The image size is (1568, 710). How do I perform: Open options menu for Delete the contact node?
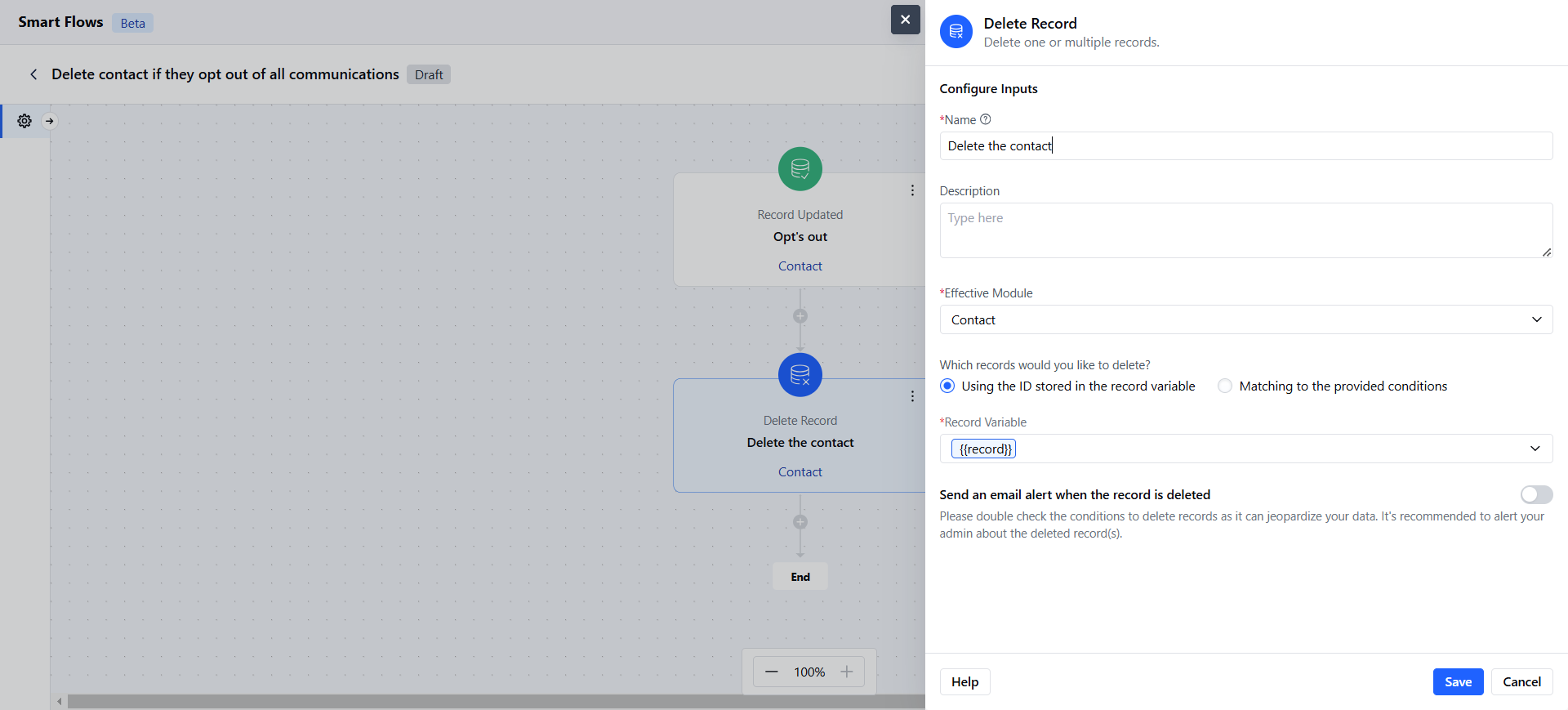coord(912,396)
